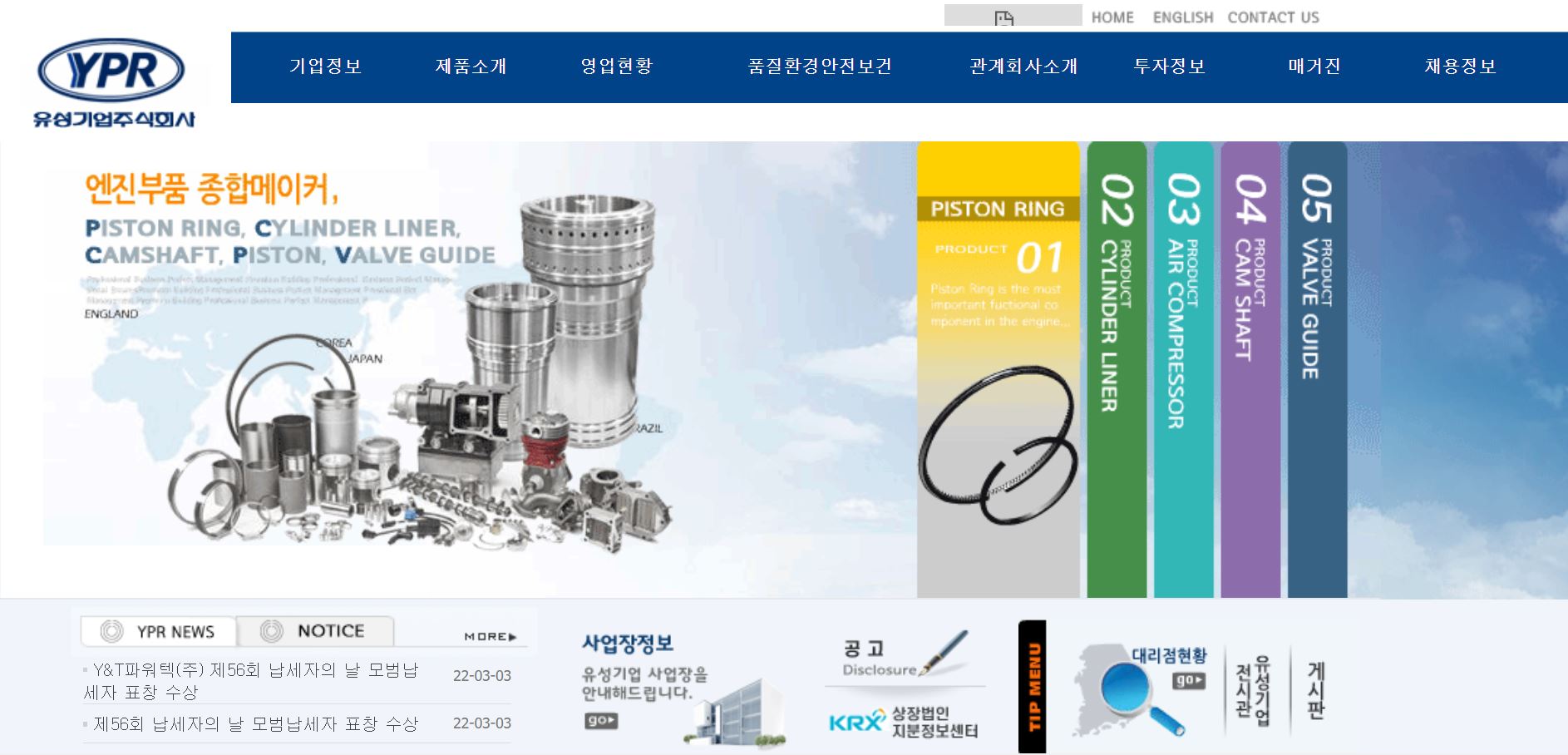Open the 관계회사소개 menu
This screenshot has height=755, width=1568.
point(1023,67)
